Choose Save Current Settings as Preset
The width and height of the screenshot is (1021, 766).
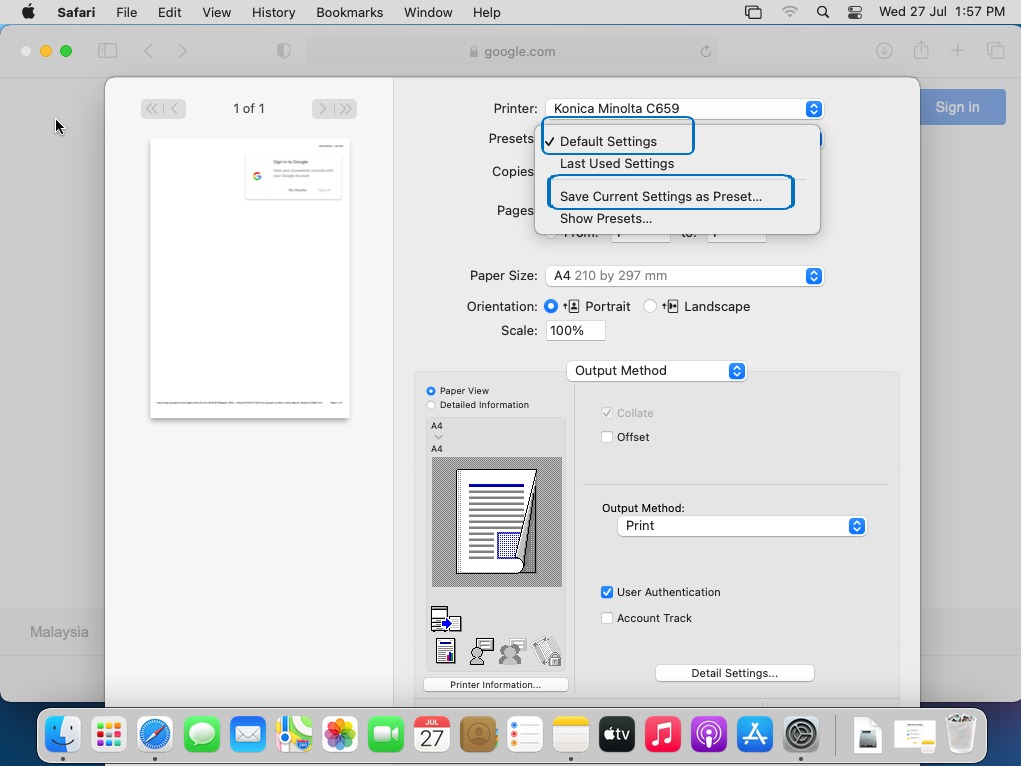660,196
